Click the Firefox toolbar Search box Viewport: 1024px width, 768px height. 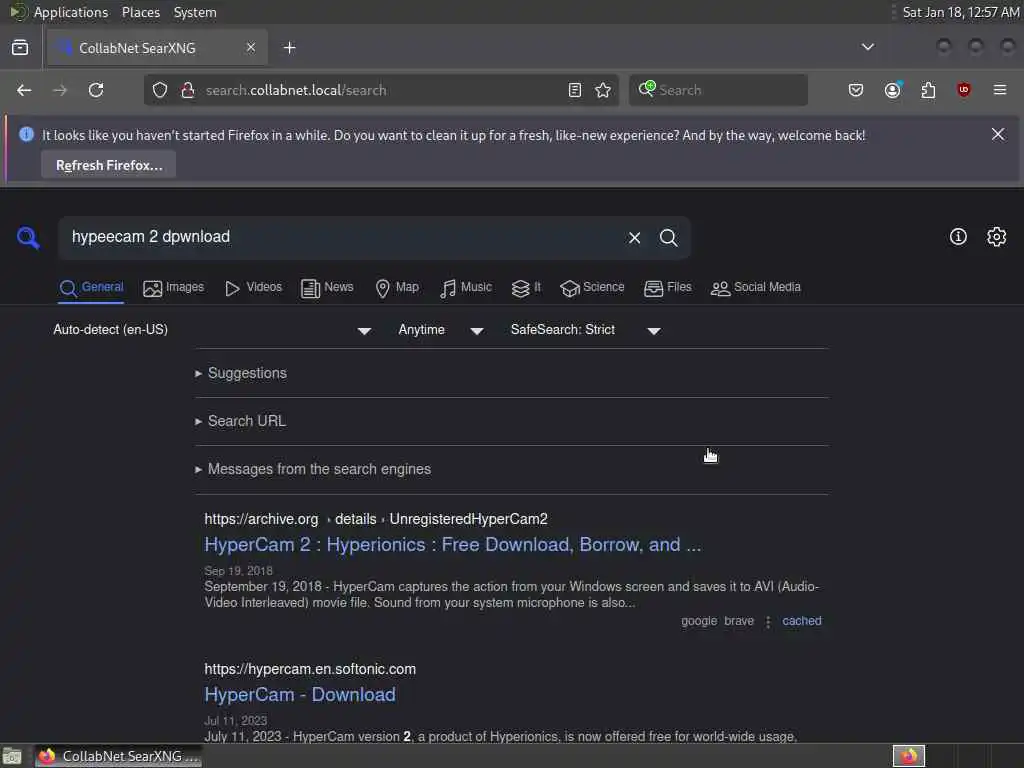point(718,90)
